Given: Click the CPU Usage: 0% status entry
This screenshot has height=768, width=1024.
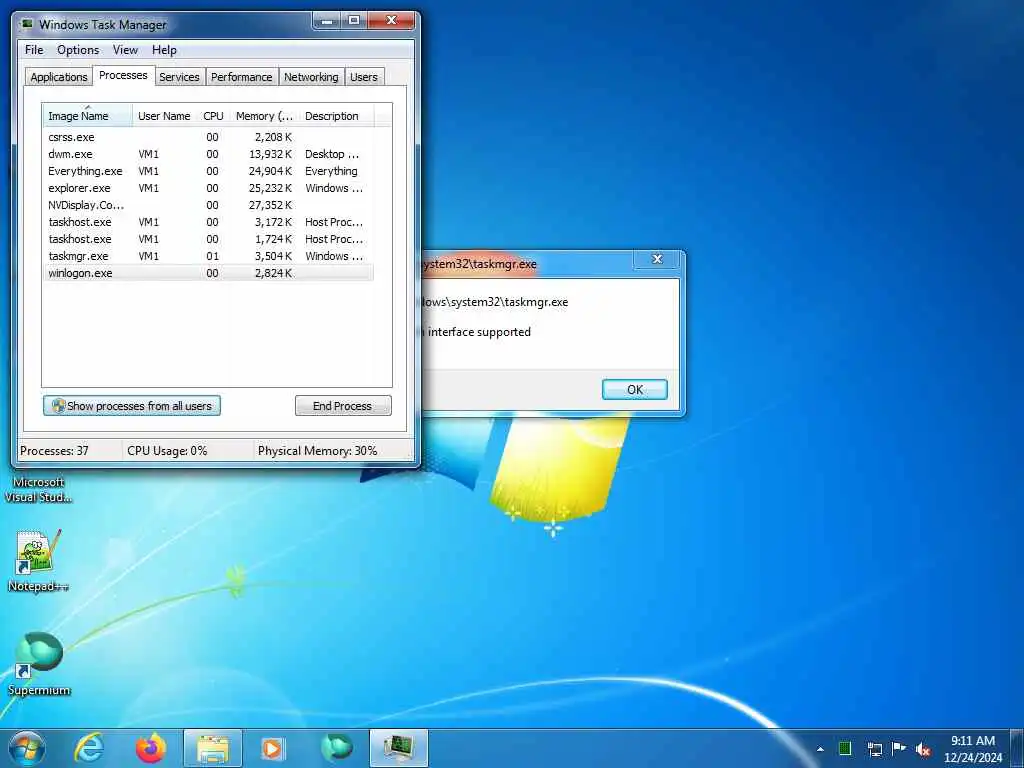Looking at the screenshot, I should (167, 451).
